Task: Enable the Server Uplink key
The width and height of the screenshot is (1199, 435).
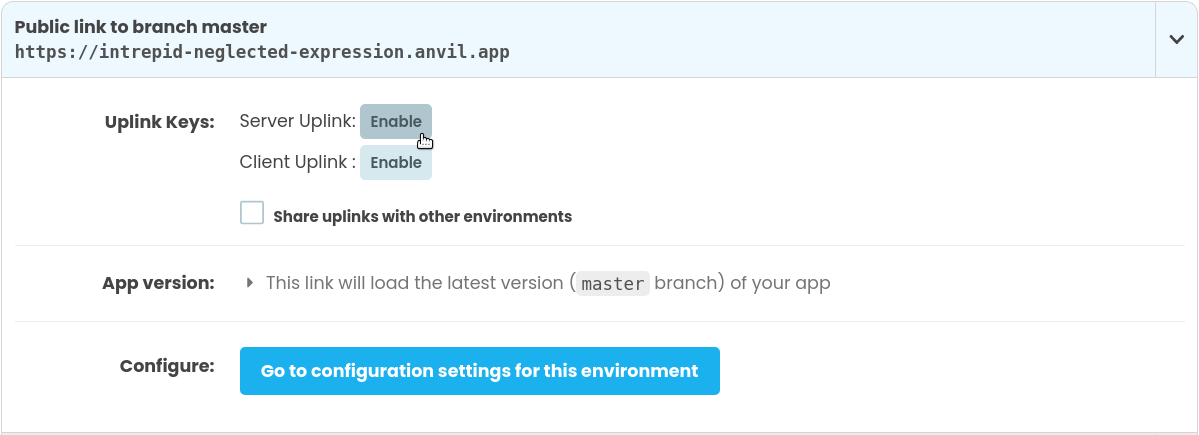Action: 396,122
